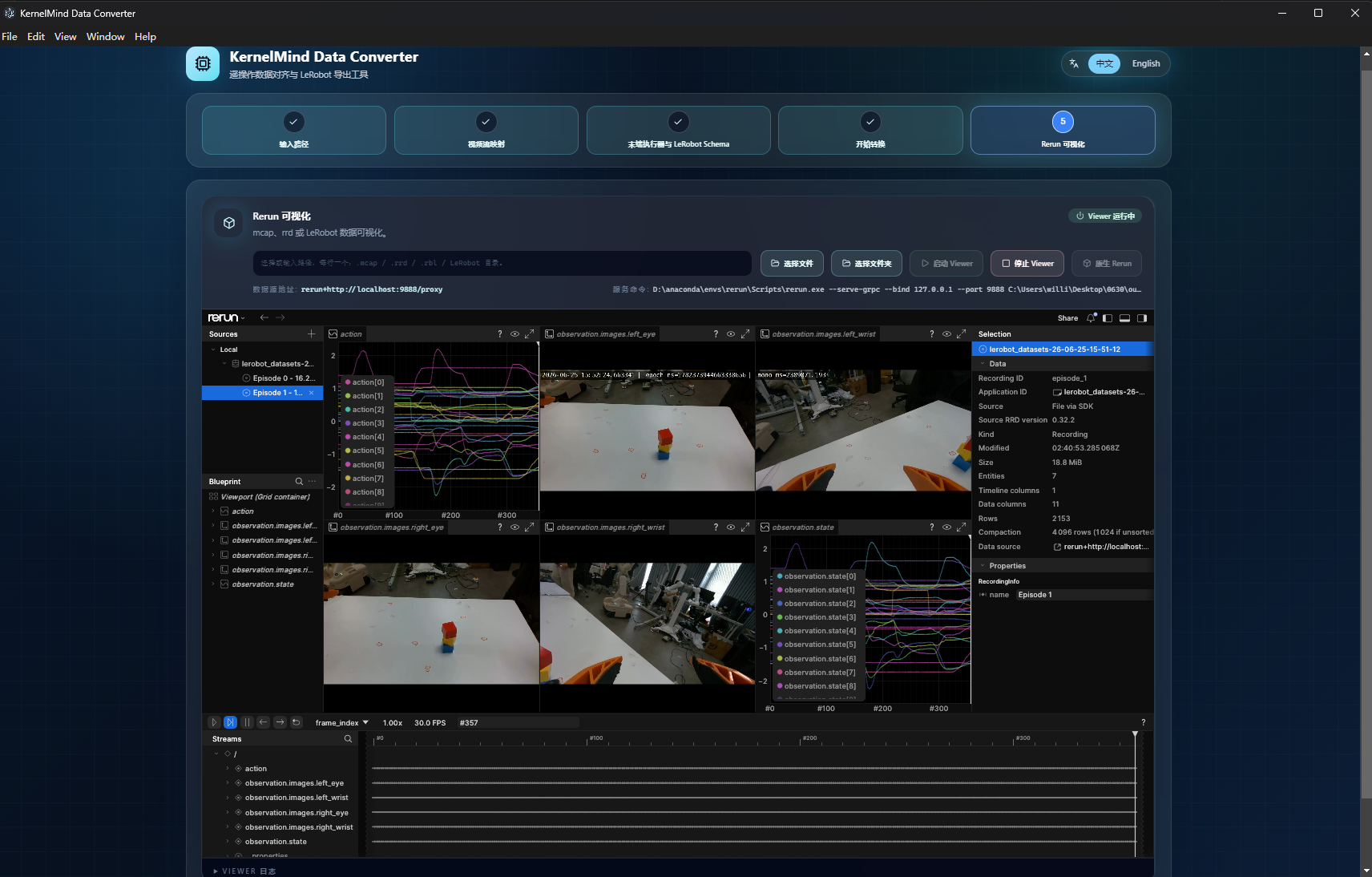Close Episode 1 recording with x
1372x877 pixels.
(x=312, y=393)
